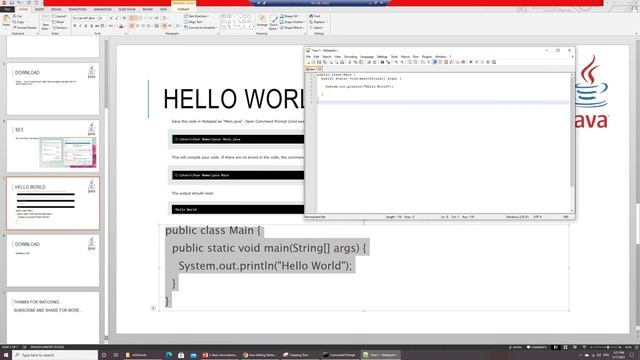Open the Plugins menu in Notepad++
Screen dimensions: 640x360
click(427, 57)
